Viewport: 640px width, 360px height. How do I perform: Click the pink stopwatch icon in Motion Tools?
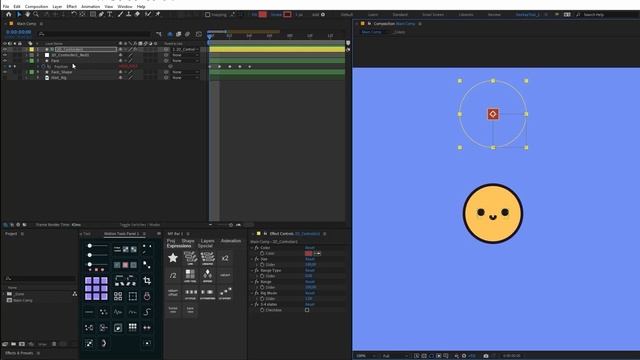click(x=147, y=296)
